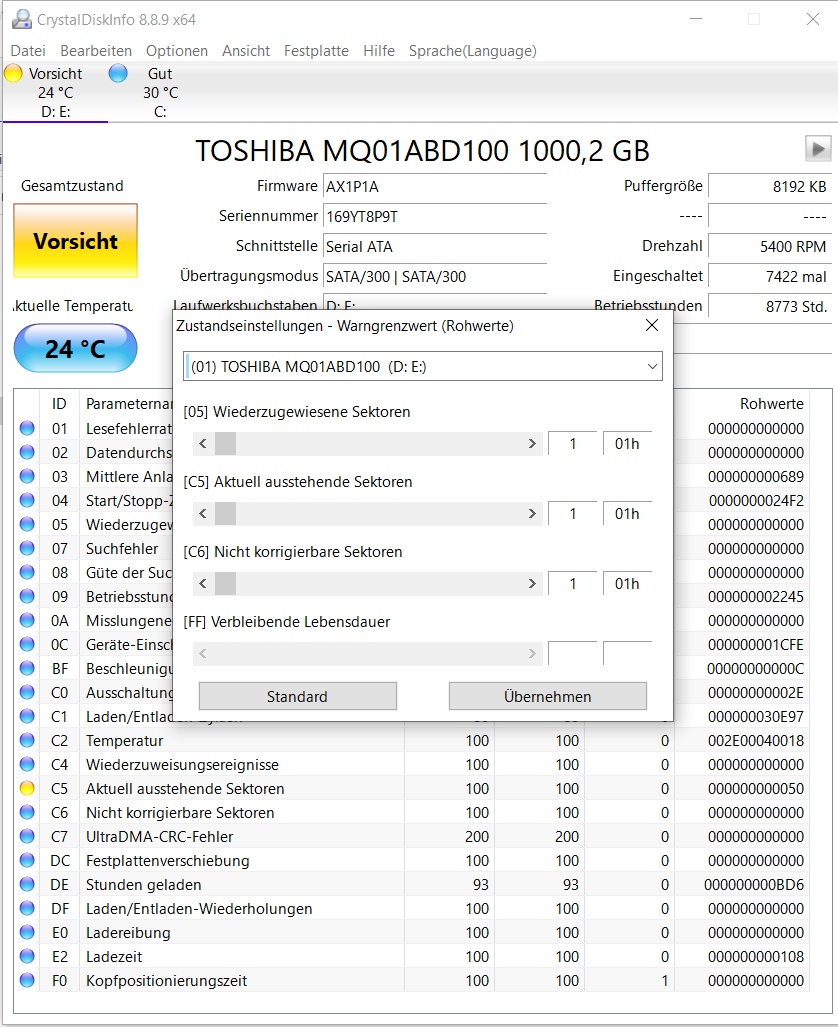Click status circle for C1 Laden/Entladen row
The height and width of the screenshot is (1027, 838).
pyautogui.click(x=27, y=717)
